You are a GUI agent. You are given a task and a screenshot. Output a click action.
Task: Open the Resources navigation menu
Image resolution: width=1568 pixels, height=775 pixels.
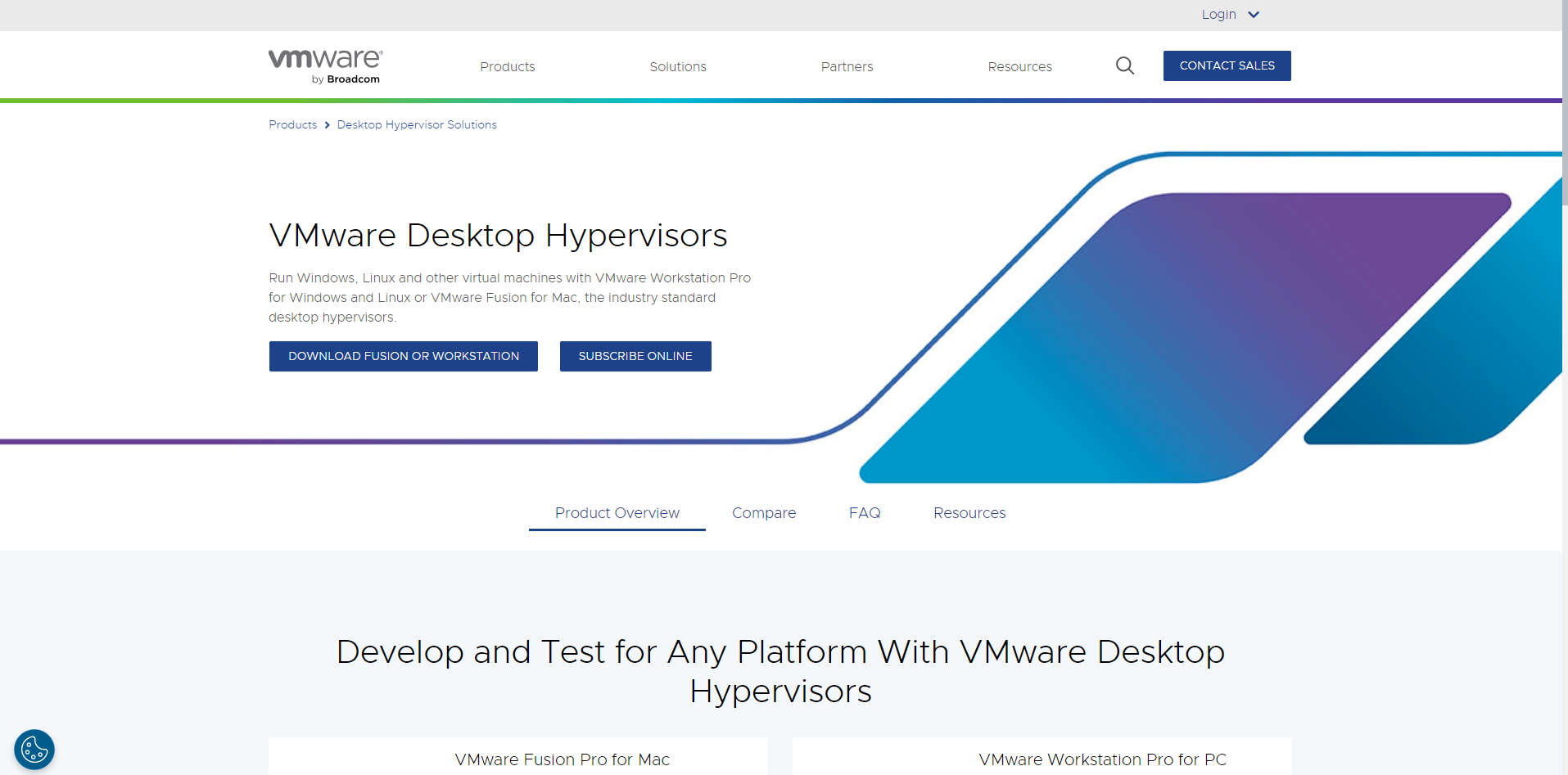click(x=1019, y=67)
